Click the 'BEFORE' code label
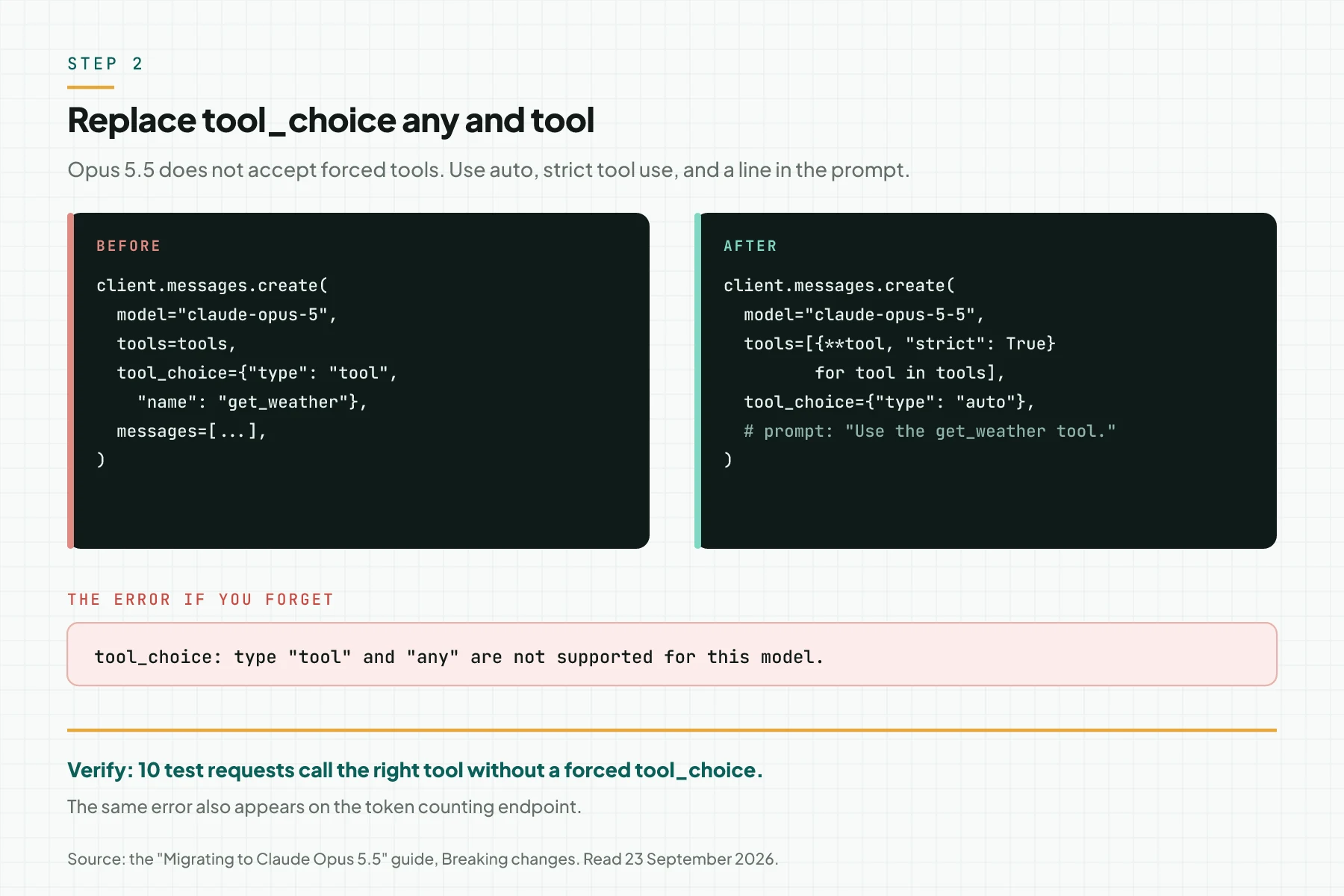 tap(128, 246)
